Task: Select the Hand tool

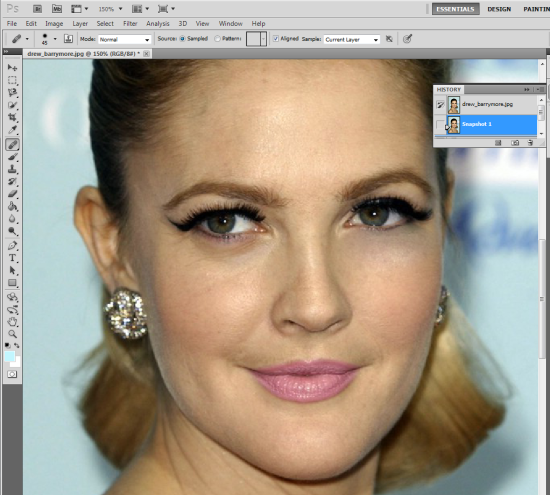Action: (x=12, y=322)
